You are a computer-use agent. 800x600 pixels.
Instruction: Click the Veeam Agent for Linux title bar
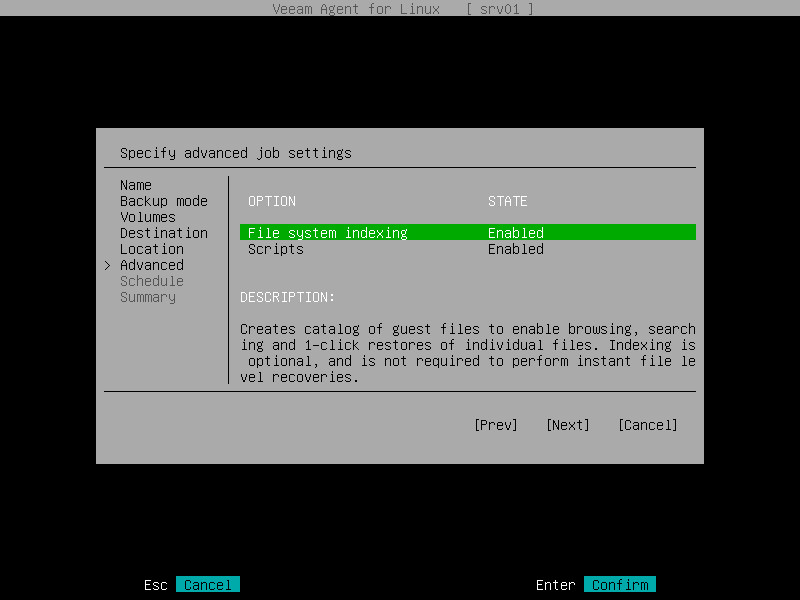[400, 8]
